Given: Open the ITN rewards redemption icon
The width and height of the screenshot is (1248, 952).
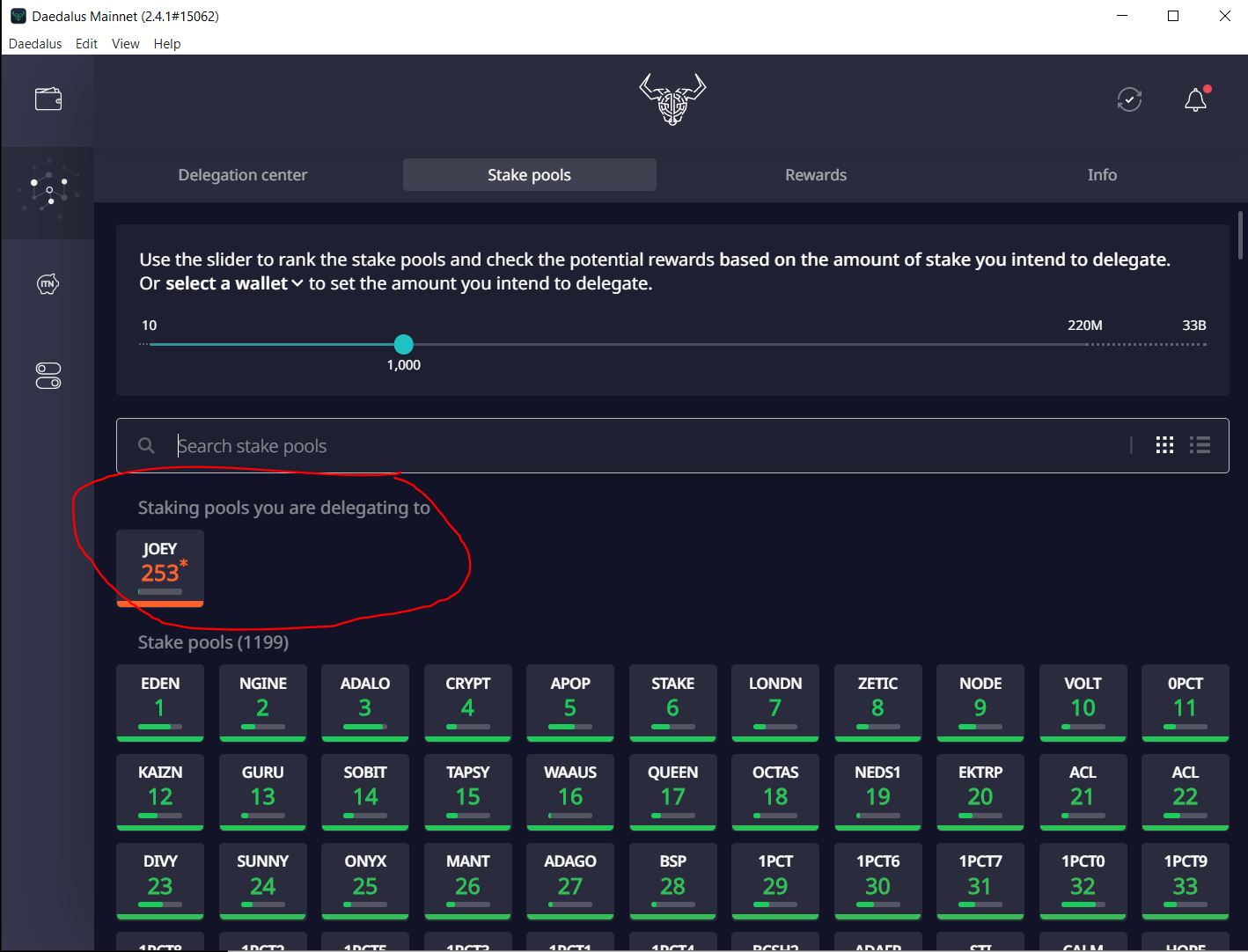Looking at the screenshot, I should [48, 284].
